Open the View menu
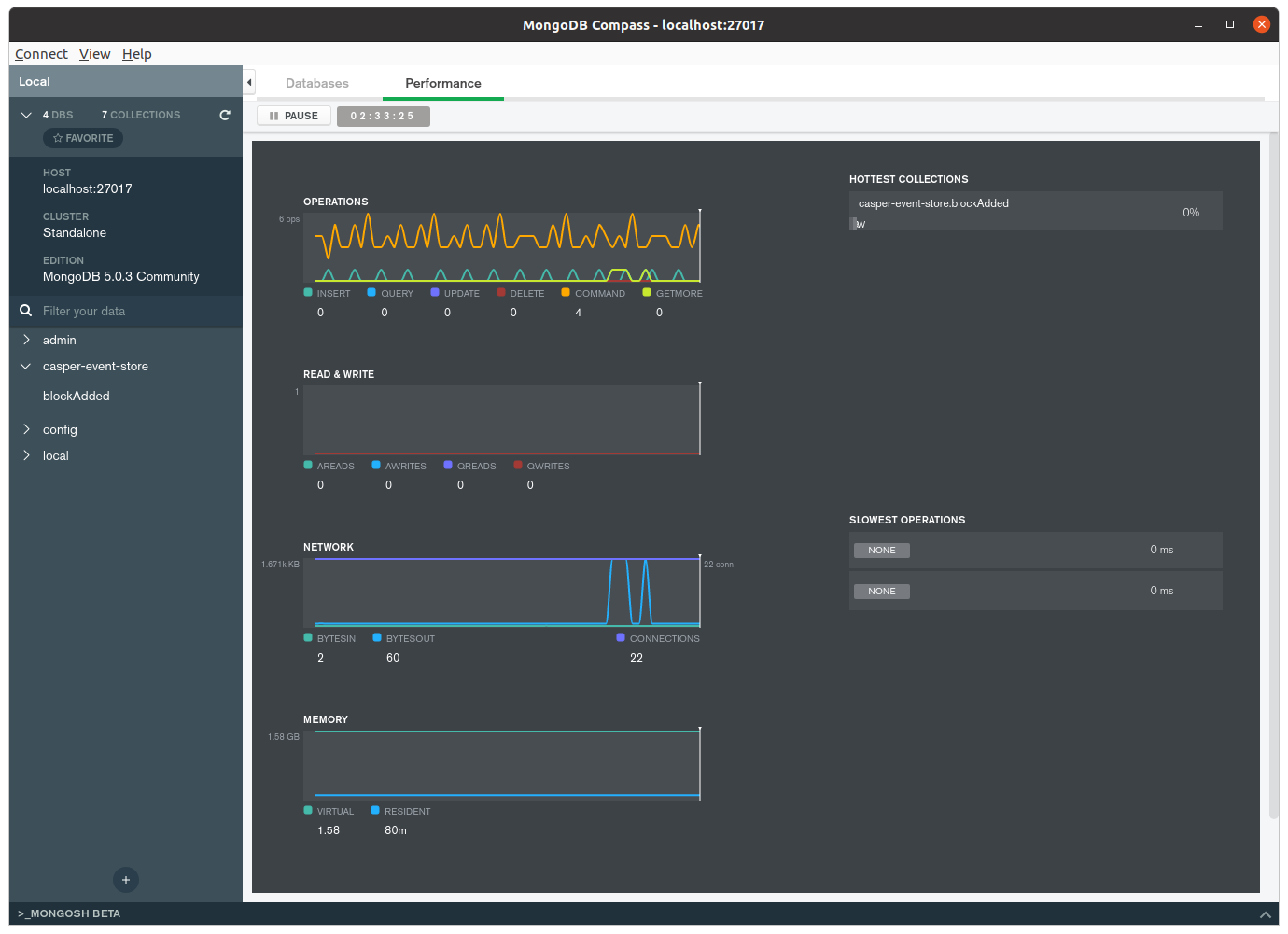The image size is (1288, 934). point(94,54)
